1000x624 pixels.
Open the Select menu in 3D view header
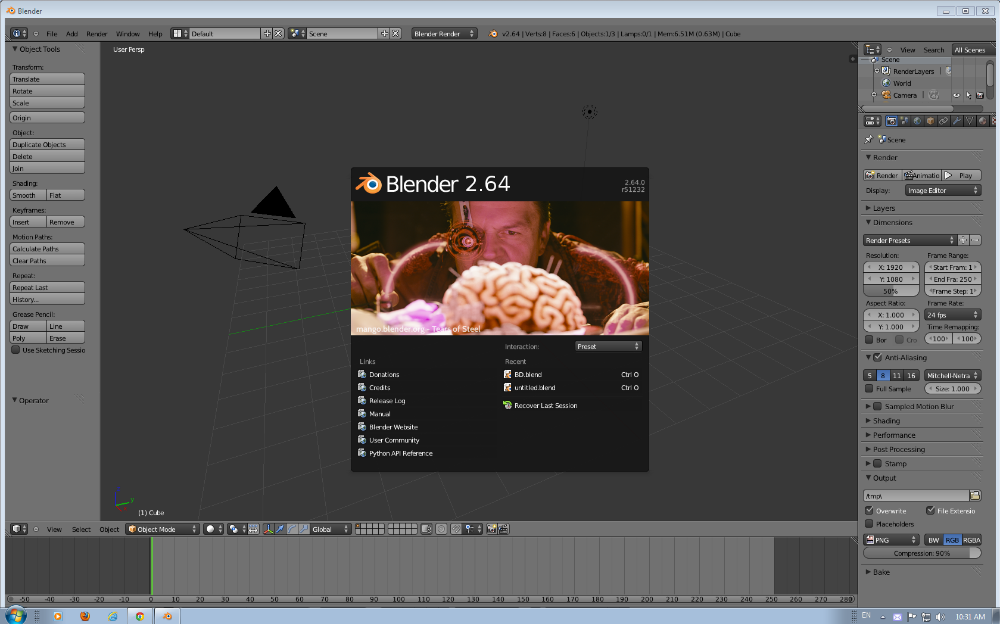point(81,530)
